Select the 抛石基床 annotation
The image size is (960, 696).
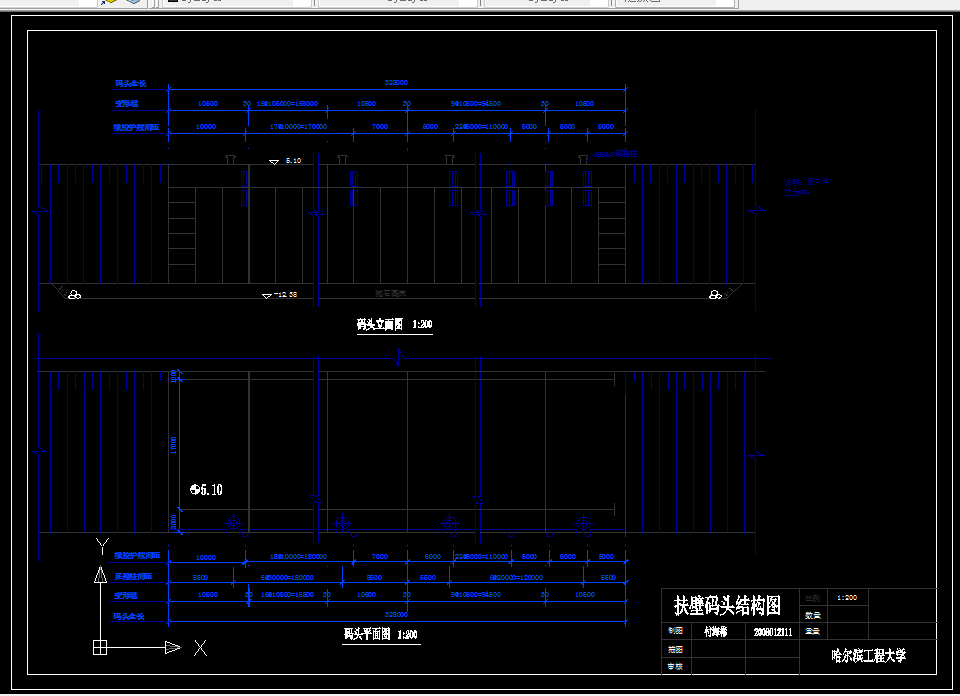[391, 294]
